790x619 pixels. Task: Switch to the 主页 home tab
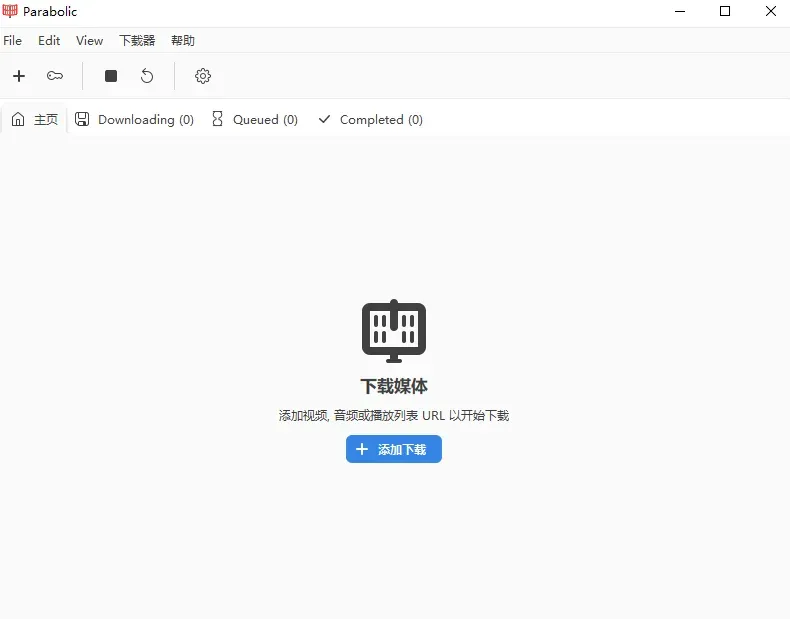[34, 119]
